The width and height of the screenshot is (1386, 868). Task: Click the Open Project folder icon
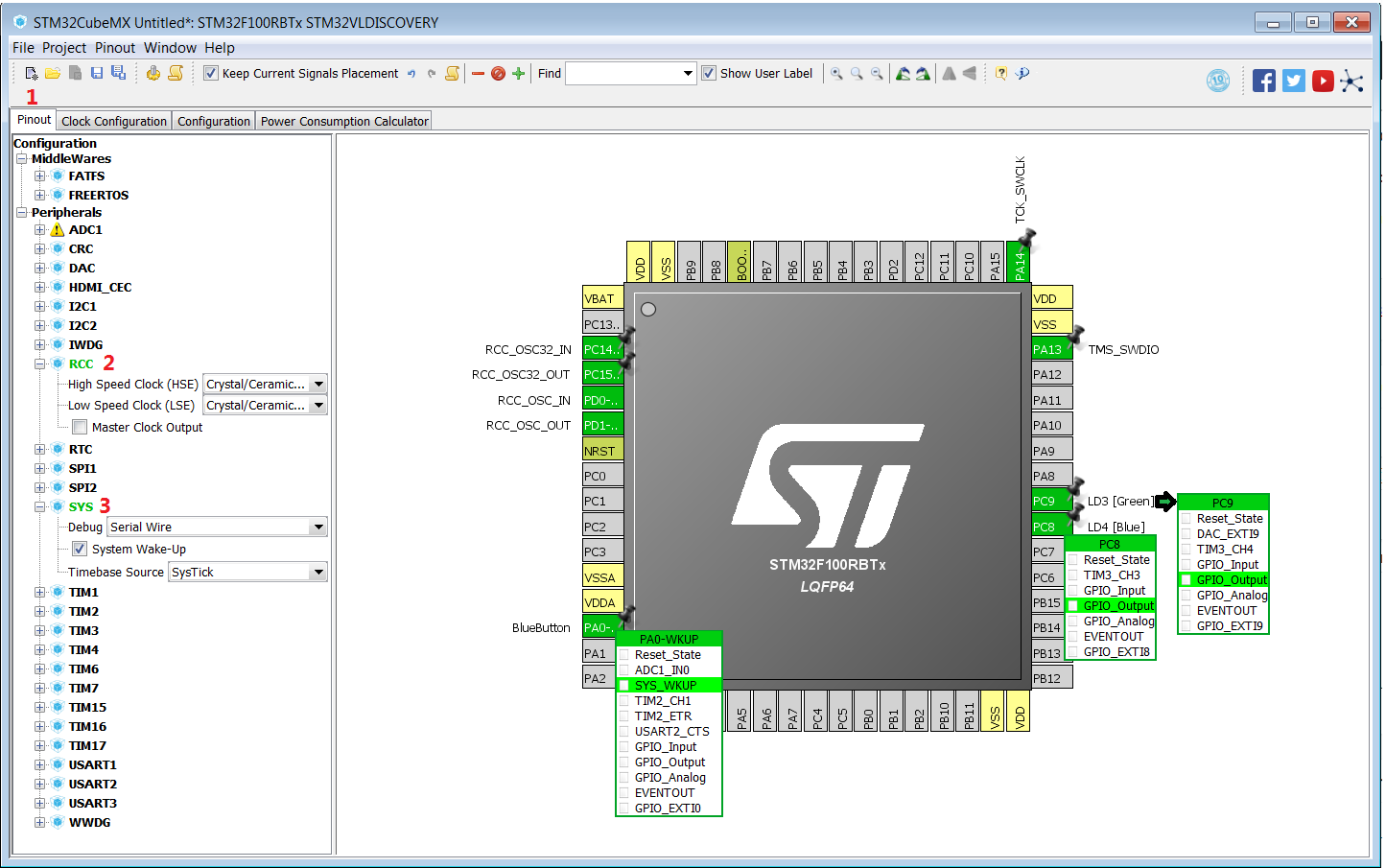[x=53, y=73]
